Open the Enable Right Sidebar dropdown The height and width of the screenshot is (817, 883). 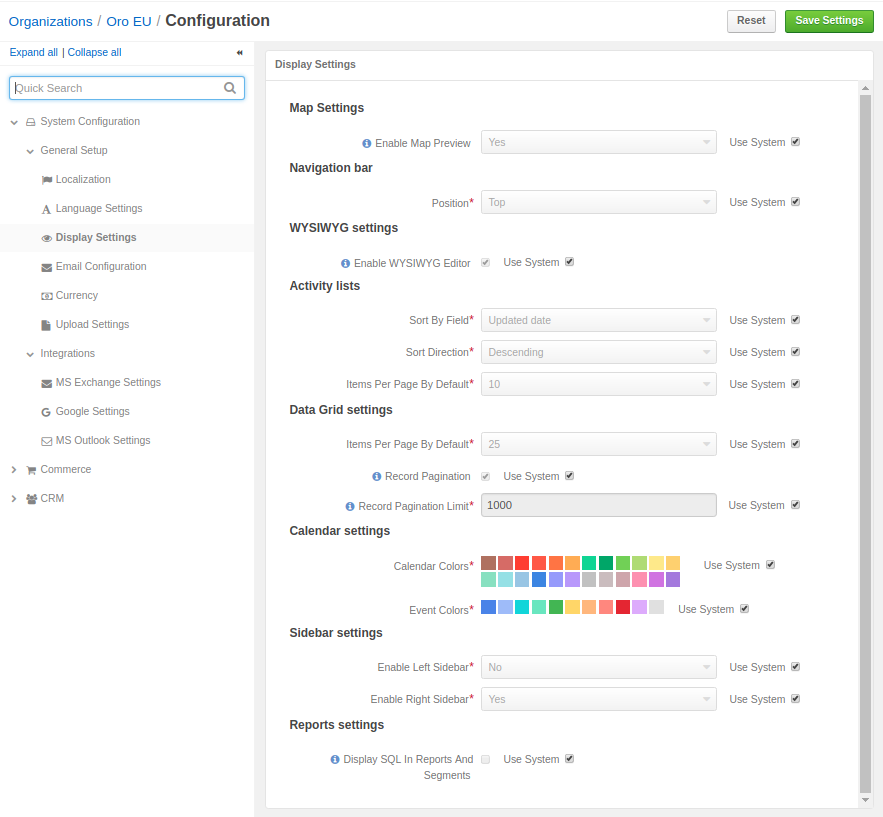click(599, 699)
